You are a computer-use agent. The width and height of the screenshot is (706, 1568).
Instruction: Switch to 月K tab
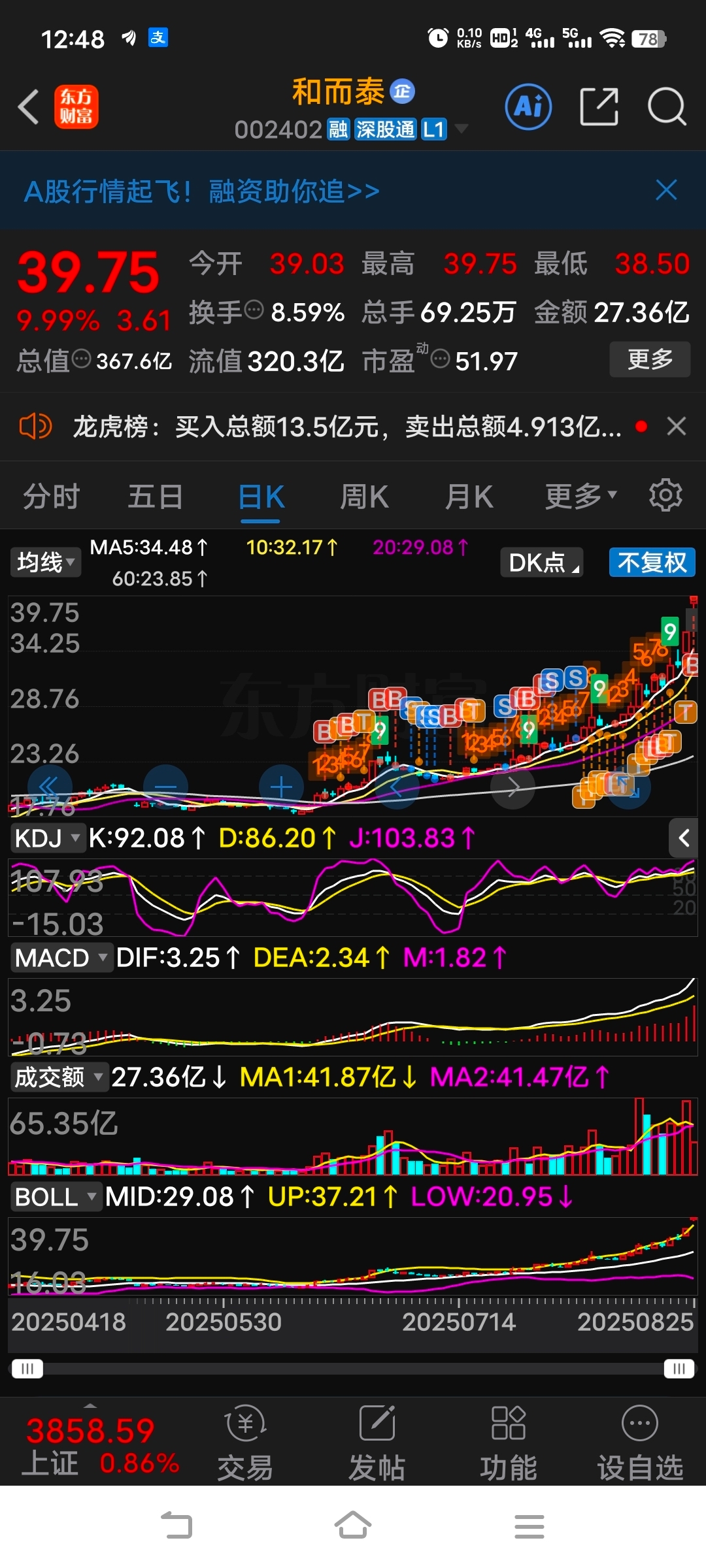(x=469, y=497)
